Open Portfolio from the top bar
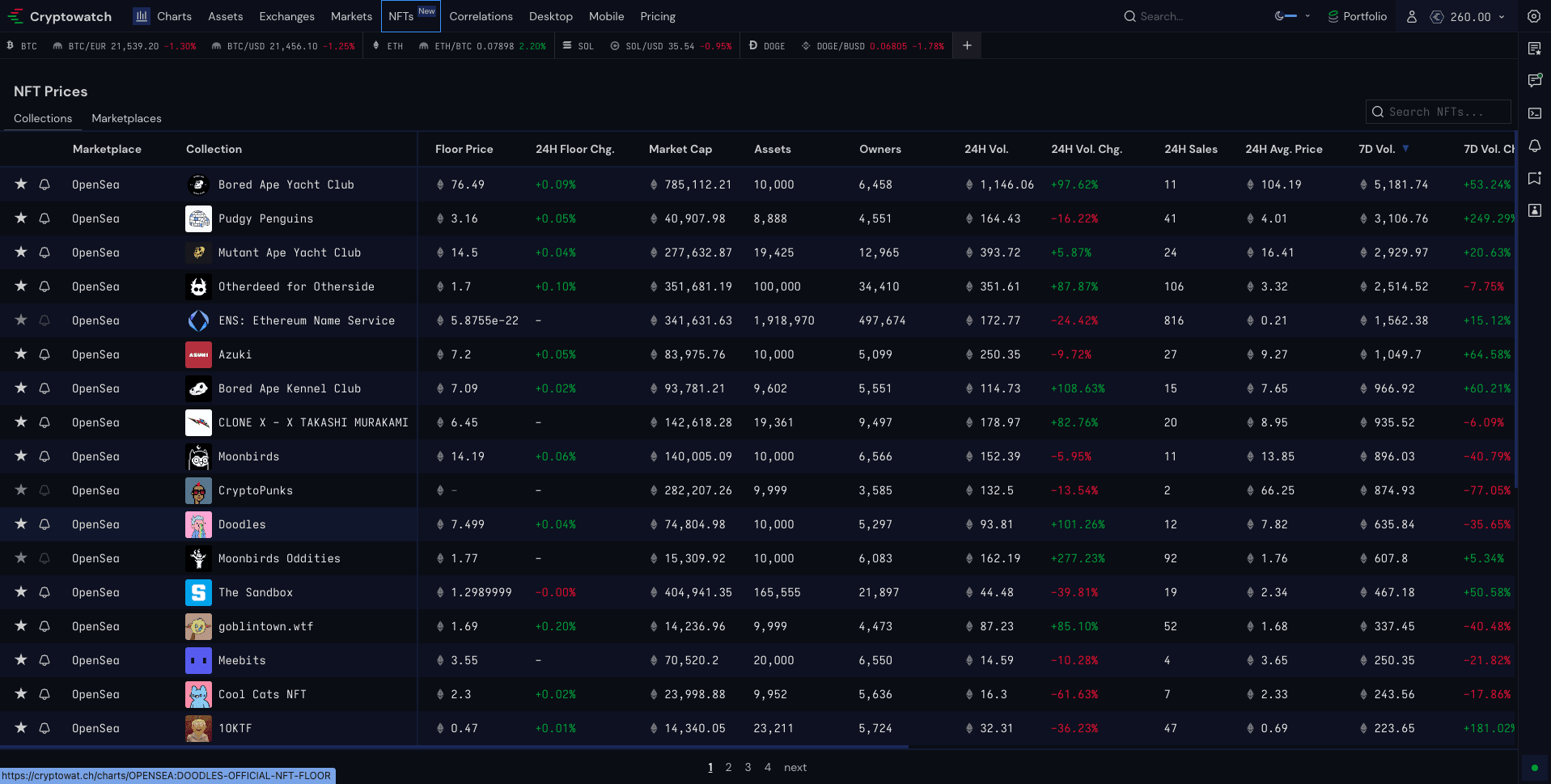The width and height of the screenshot is (1551, 784). point(1357,16)
